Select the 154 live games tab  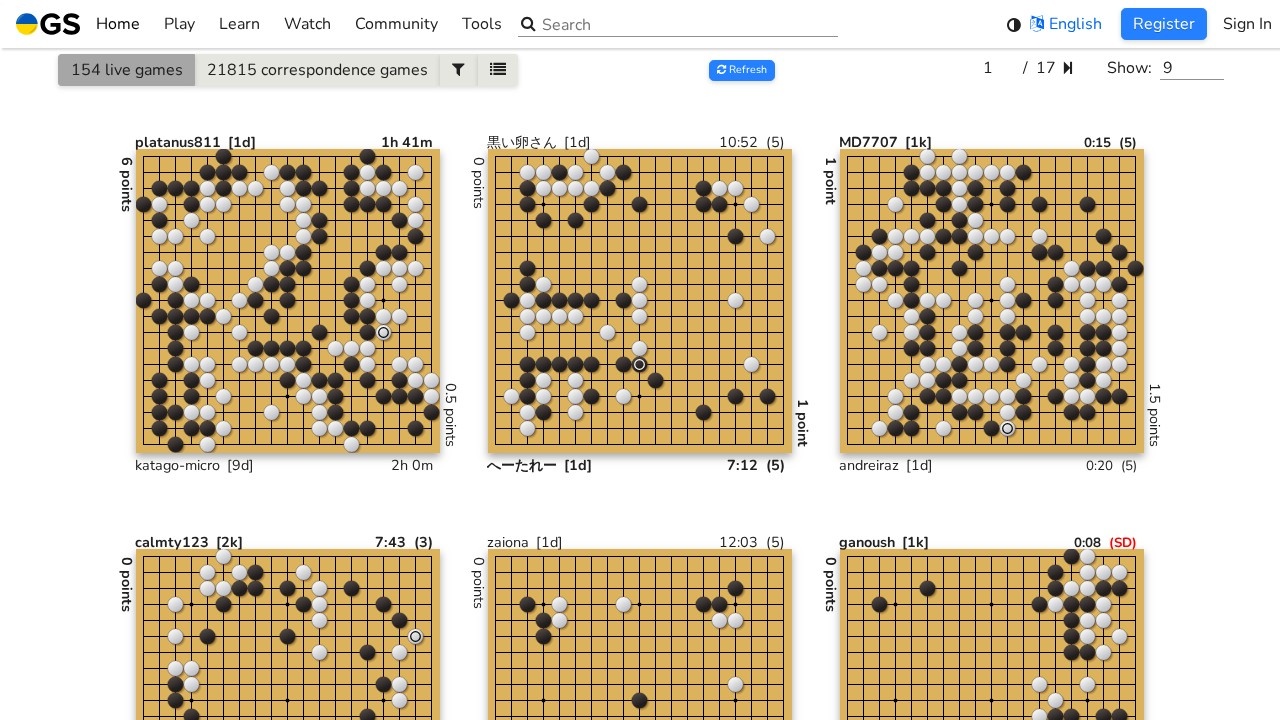pyautogui.click(x=126, y=70)
